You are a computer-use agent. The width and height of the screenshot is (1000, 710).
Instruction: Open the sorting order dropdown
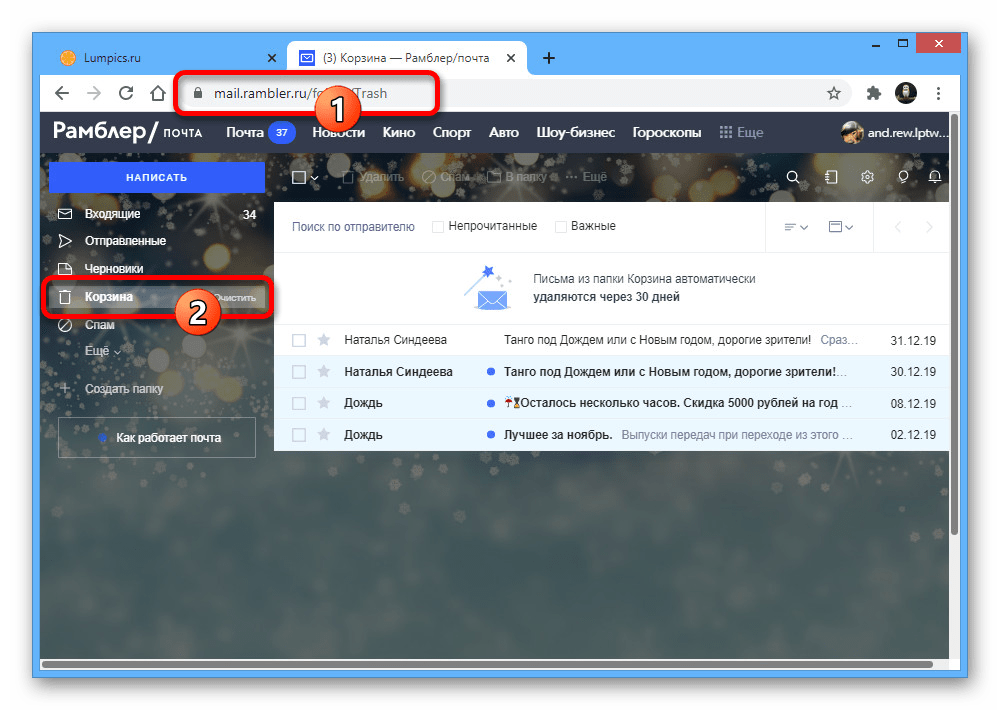click(x=794, y=226)
